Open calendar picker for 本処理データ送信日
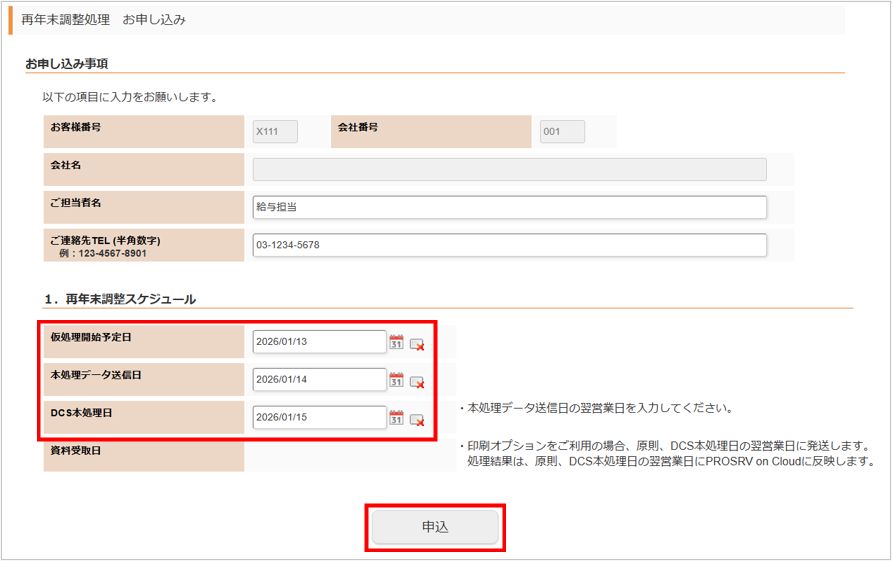This screenshot has width=892, height=561. 397,380
